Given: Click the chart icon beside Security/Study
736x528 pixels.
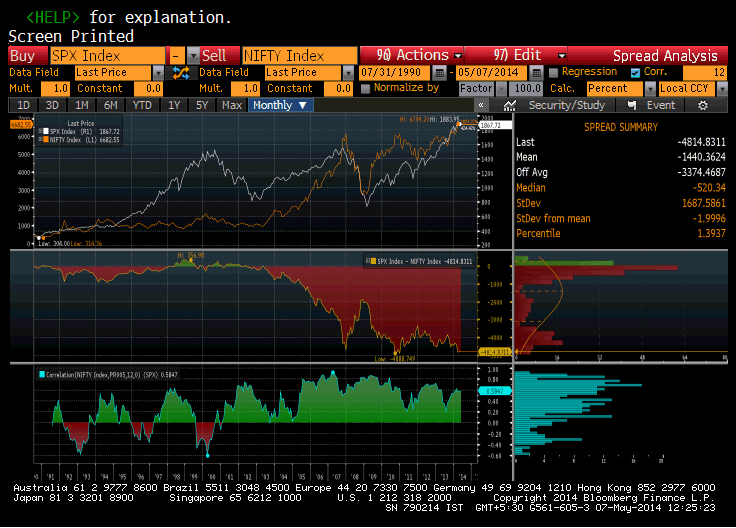Looking at the screenshot, I should (509, 106).
